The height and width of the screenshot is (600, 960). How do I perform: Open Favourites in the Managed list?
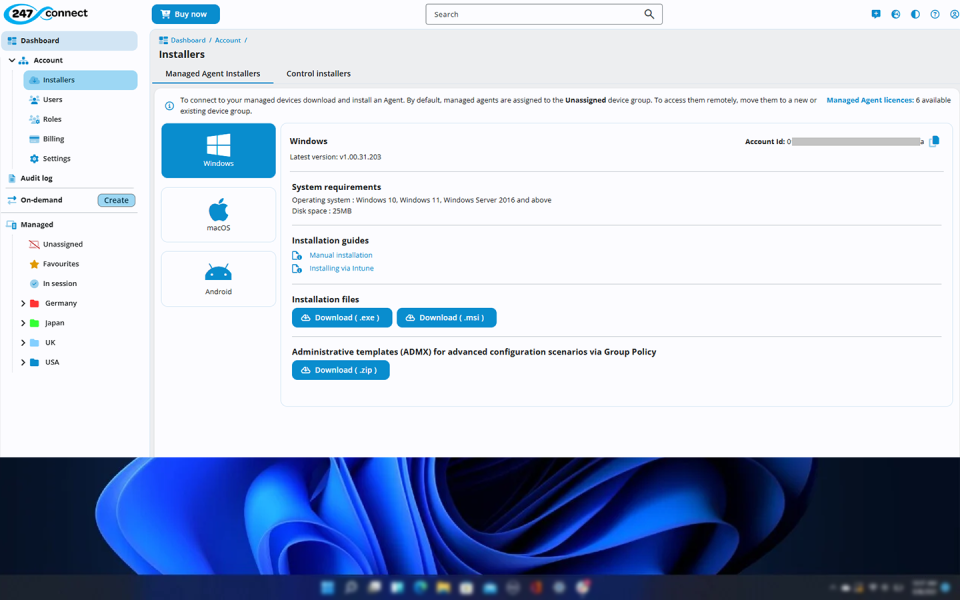click(x=60, y=264)
